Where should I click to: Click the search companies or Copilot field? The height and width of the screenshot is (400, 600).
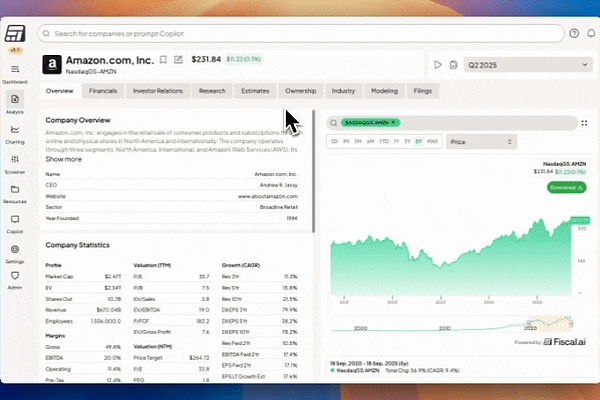pyautogui.click(x=301, y=34)
